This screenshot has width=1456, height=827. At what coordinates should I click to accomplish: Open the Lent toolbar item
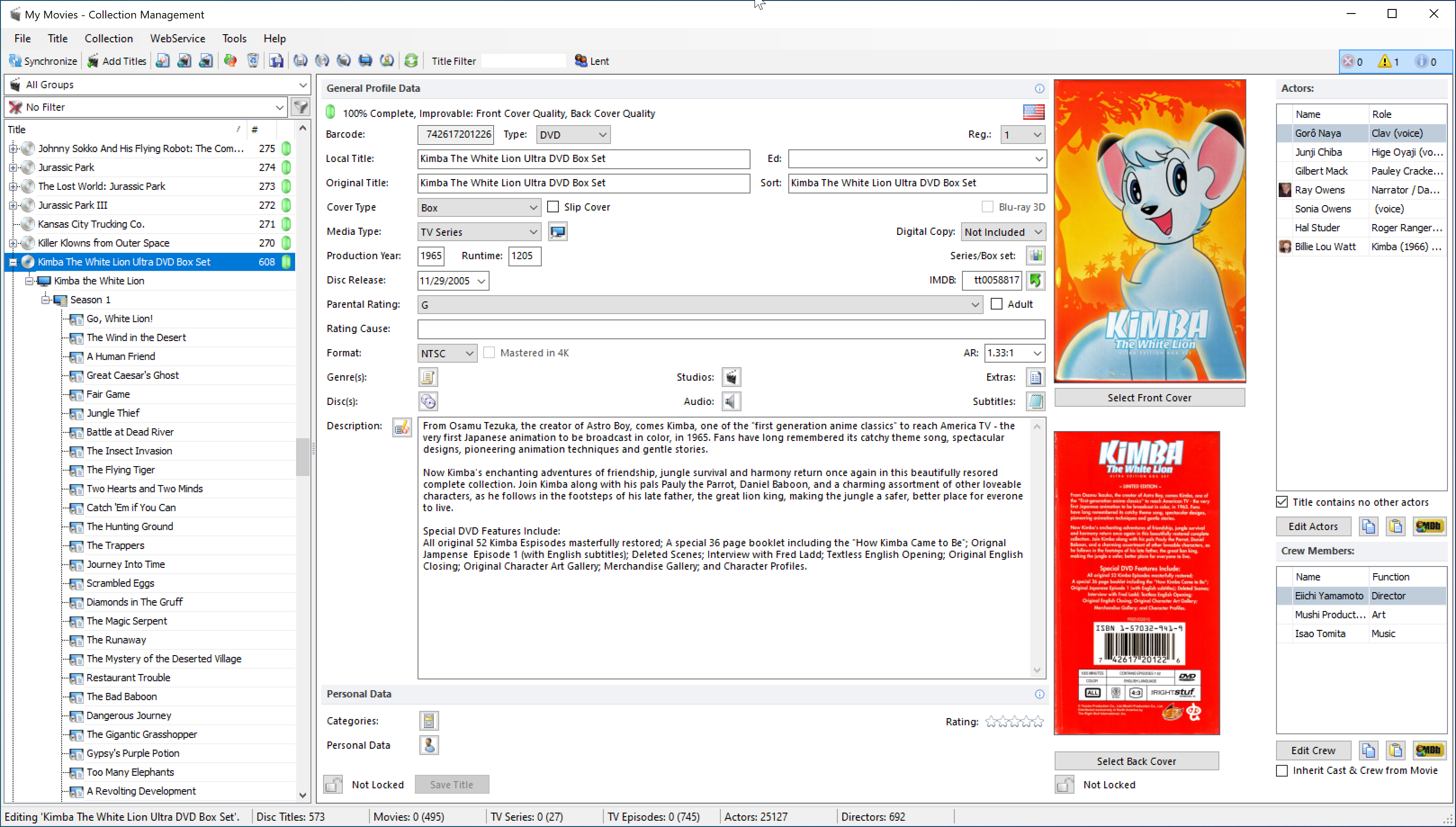point(592,61)
